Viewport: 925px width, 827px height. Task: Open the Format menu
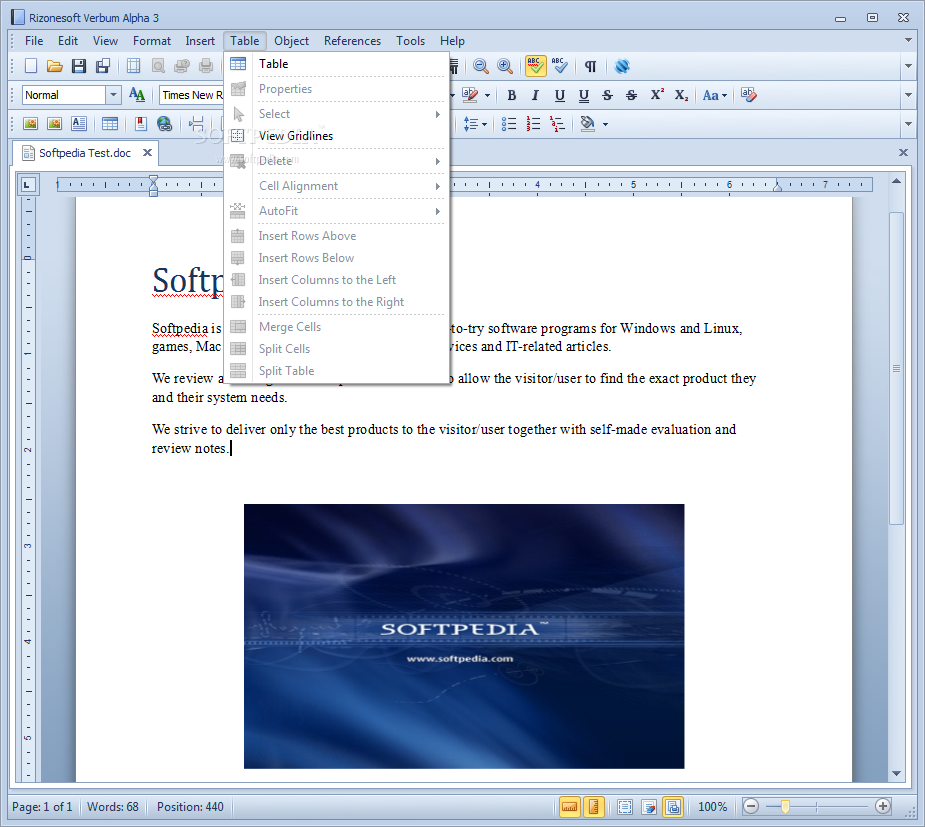coord(152,41)
